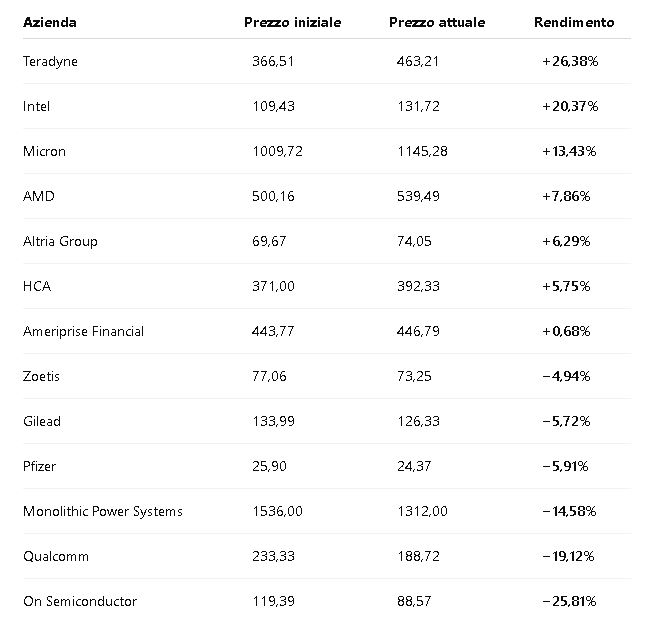
Task: Click Micron's current price 1145,28
Action: tap(422, 151)
